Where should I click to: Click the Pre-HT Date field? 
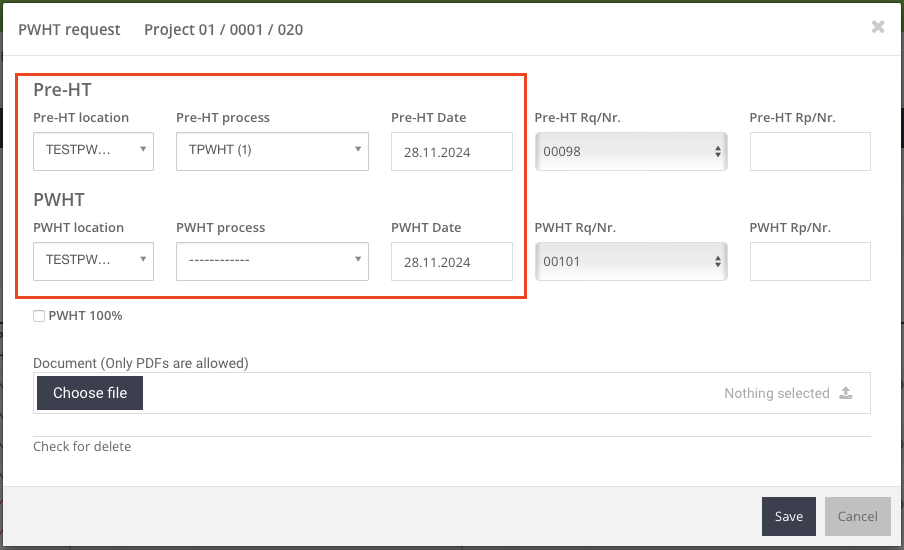(x=451, y=152)
